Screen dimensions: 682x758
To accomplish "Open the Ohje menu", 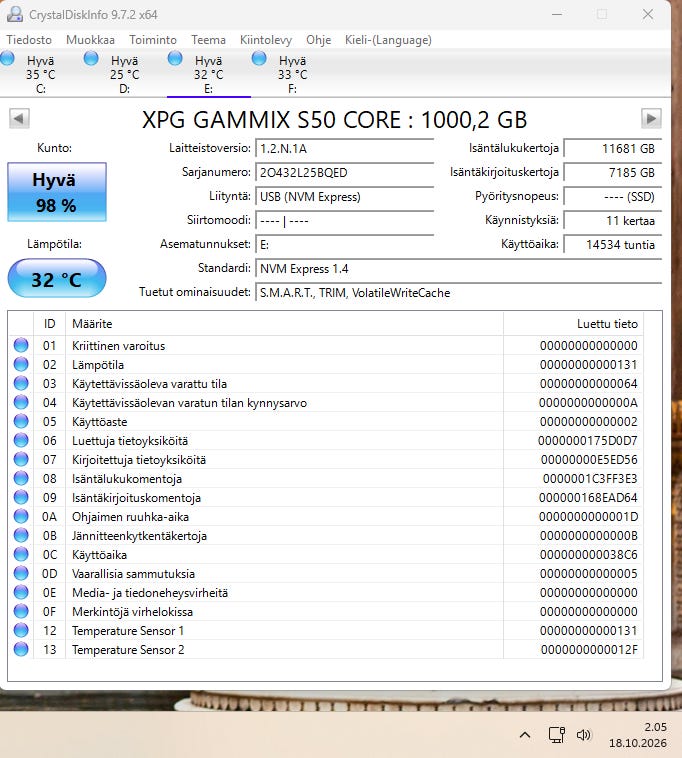I will point(319,40).
